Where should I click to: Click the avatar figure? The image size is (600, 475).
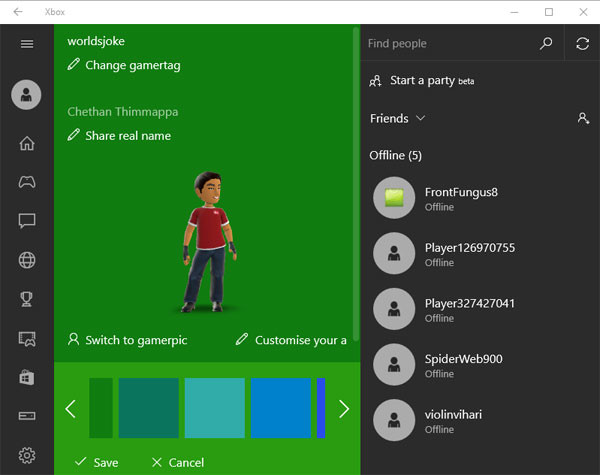point(210,241)
